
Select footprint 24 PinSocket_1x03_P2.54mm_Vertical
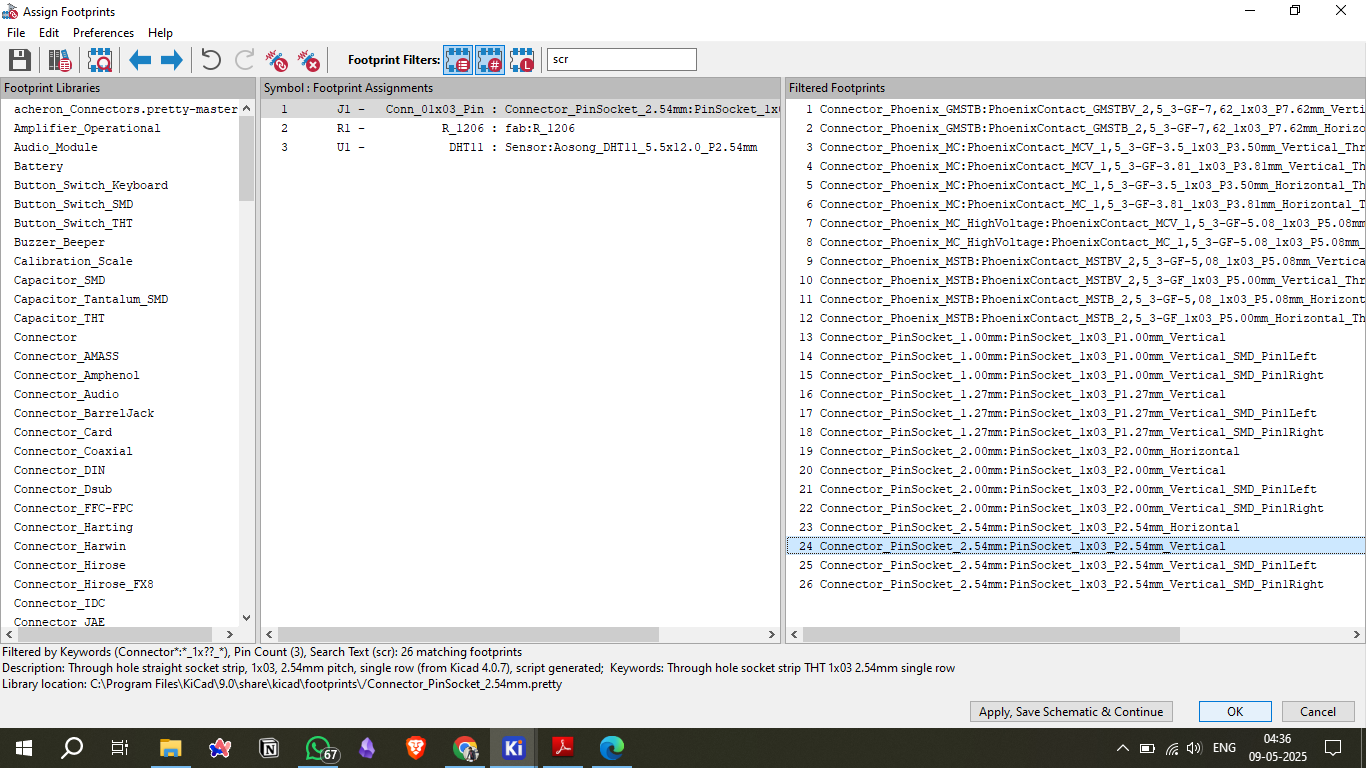click(x=1075, y=546)
